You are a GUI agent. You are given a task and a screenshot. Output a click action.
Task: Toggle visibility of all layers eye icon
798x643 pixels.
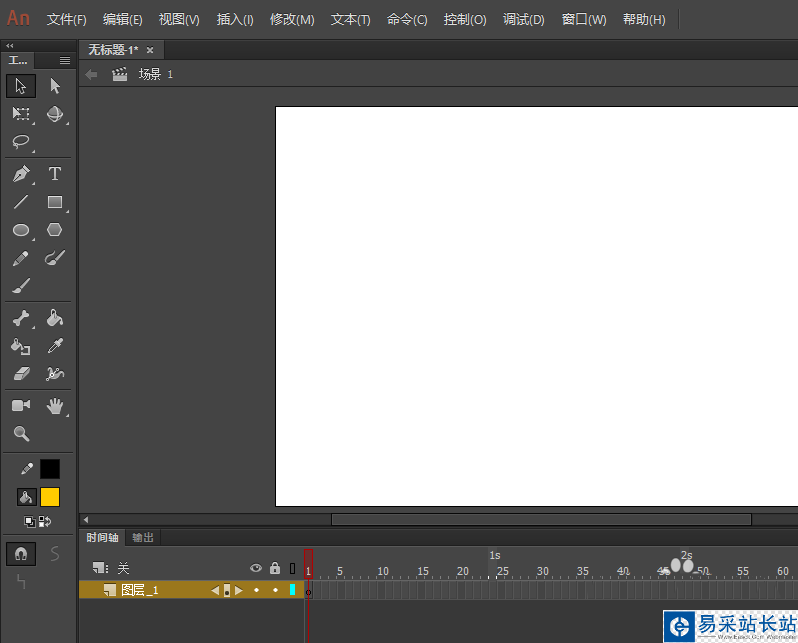[256, 568]
